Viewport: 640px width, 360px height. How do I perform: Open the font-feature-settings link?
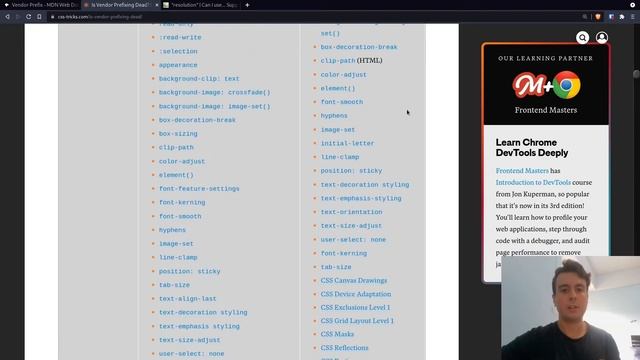199,189
